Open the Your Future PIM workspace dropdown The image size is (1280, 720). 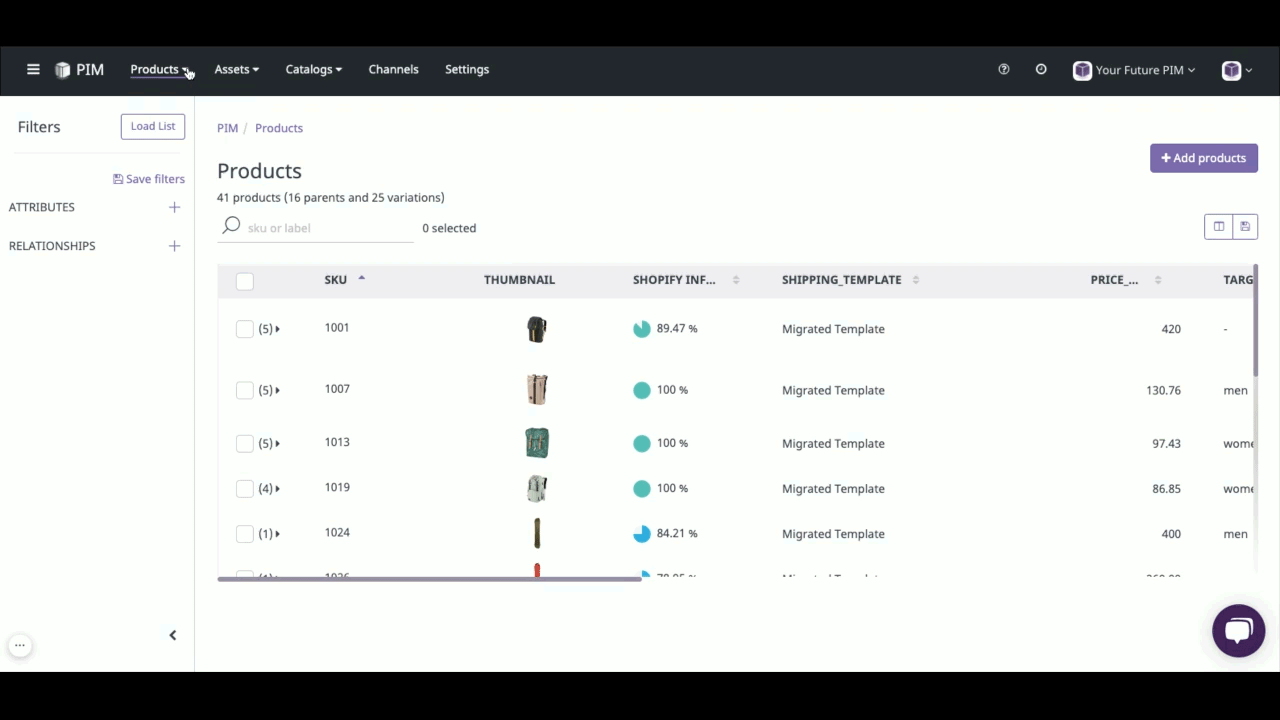click(x=1133, y=69)
